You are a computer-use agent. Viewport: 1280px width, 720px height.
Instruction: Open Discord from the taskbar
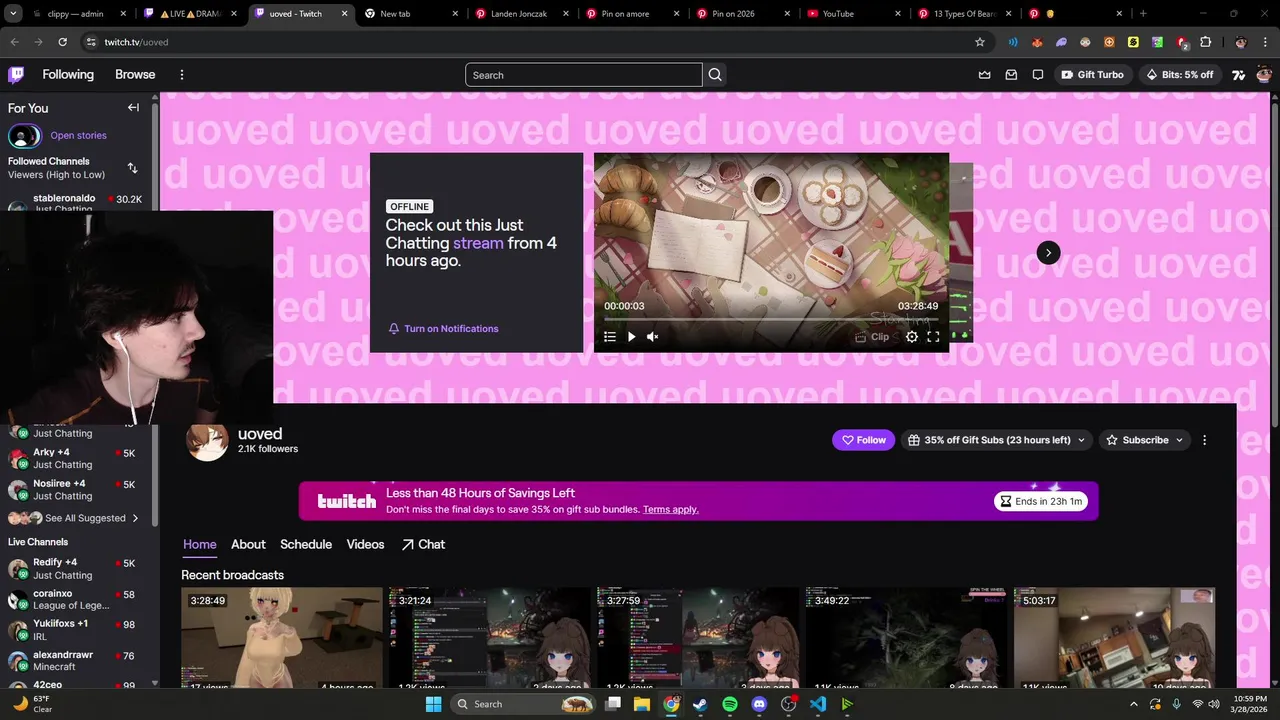tap(759, 704)
